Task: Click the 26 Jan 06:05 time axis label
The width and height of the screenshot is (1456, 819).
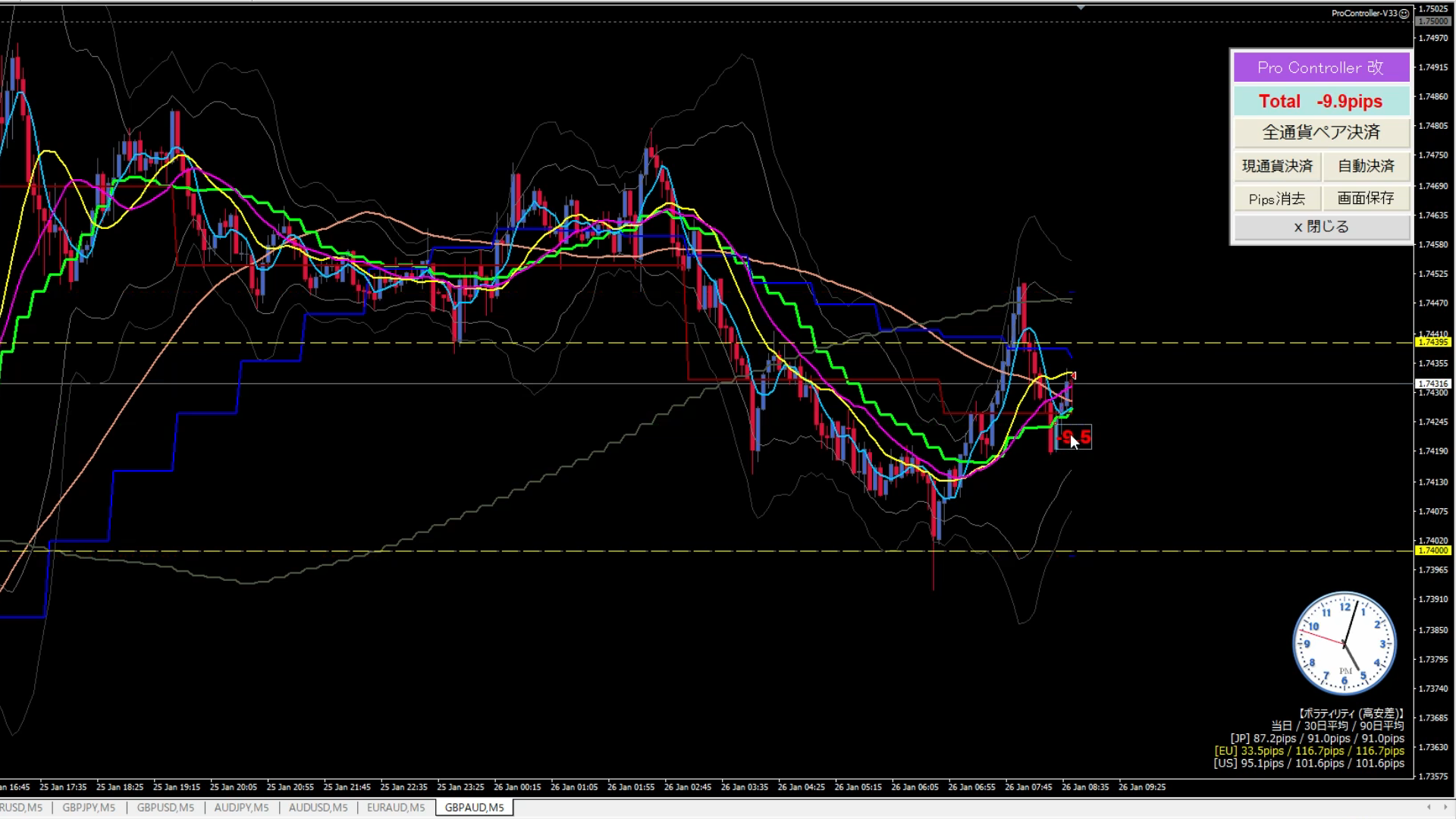Action: point(915,787)
